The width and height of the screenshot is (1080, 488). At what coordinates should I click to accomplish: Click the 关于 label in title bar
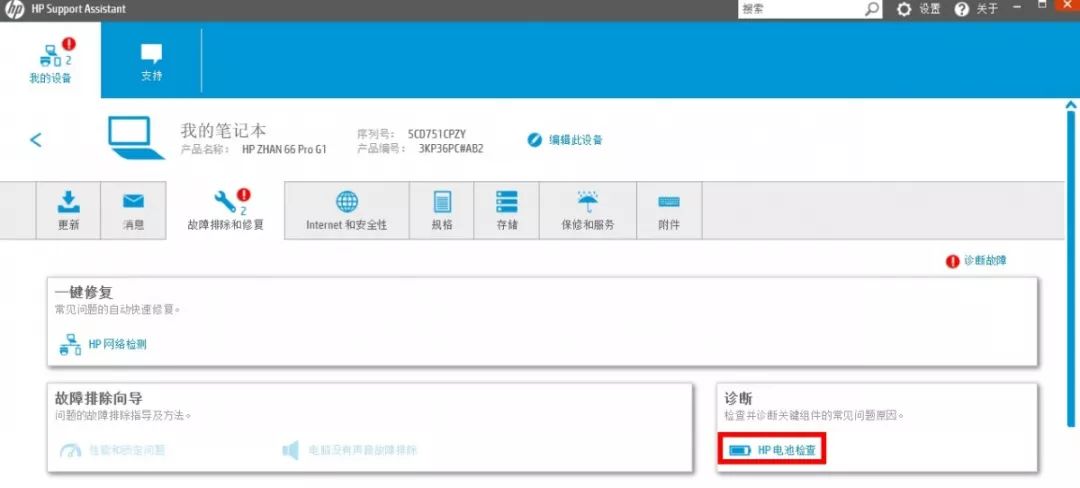point(987,10)
